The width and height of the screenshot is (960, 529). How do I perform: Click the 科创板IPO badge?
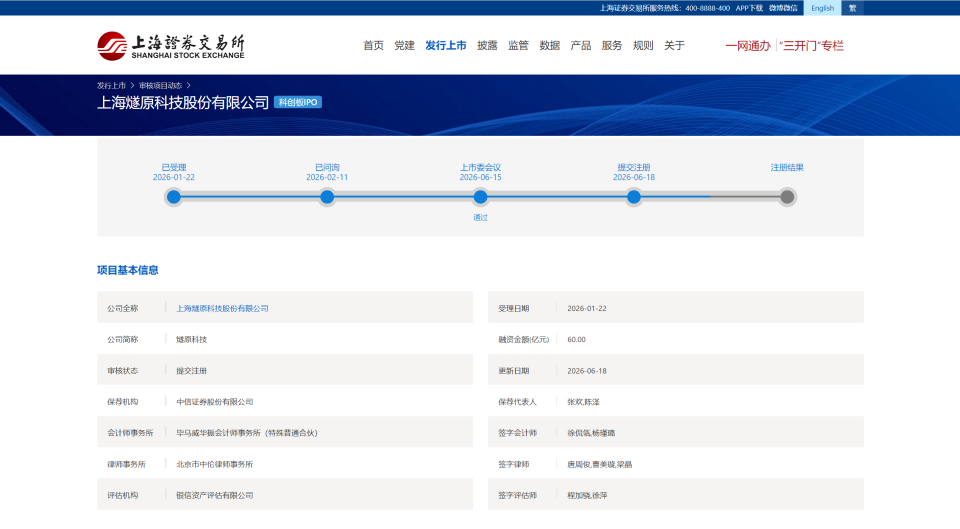coord(298,102)
